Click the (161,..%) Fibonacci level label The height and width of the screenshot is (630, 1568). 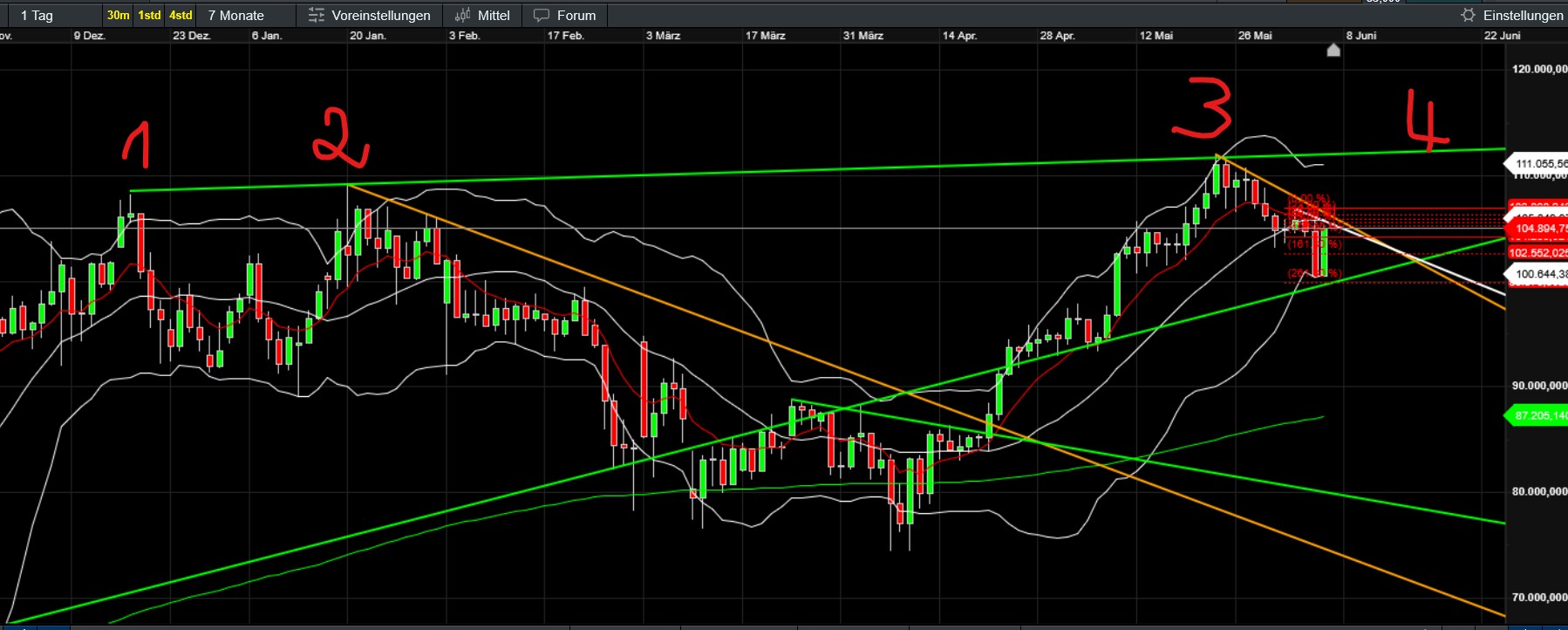pos(1314,244)
